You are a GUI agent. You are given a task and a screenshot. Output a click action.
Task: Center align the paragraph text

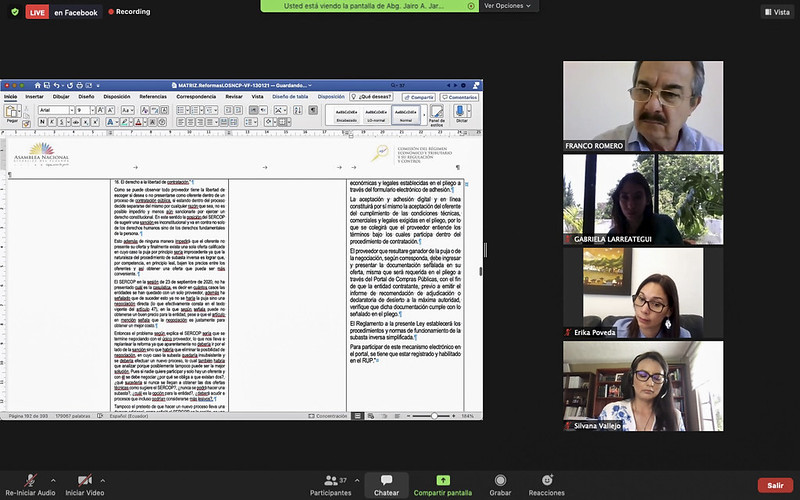[190, 122]
